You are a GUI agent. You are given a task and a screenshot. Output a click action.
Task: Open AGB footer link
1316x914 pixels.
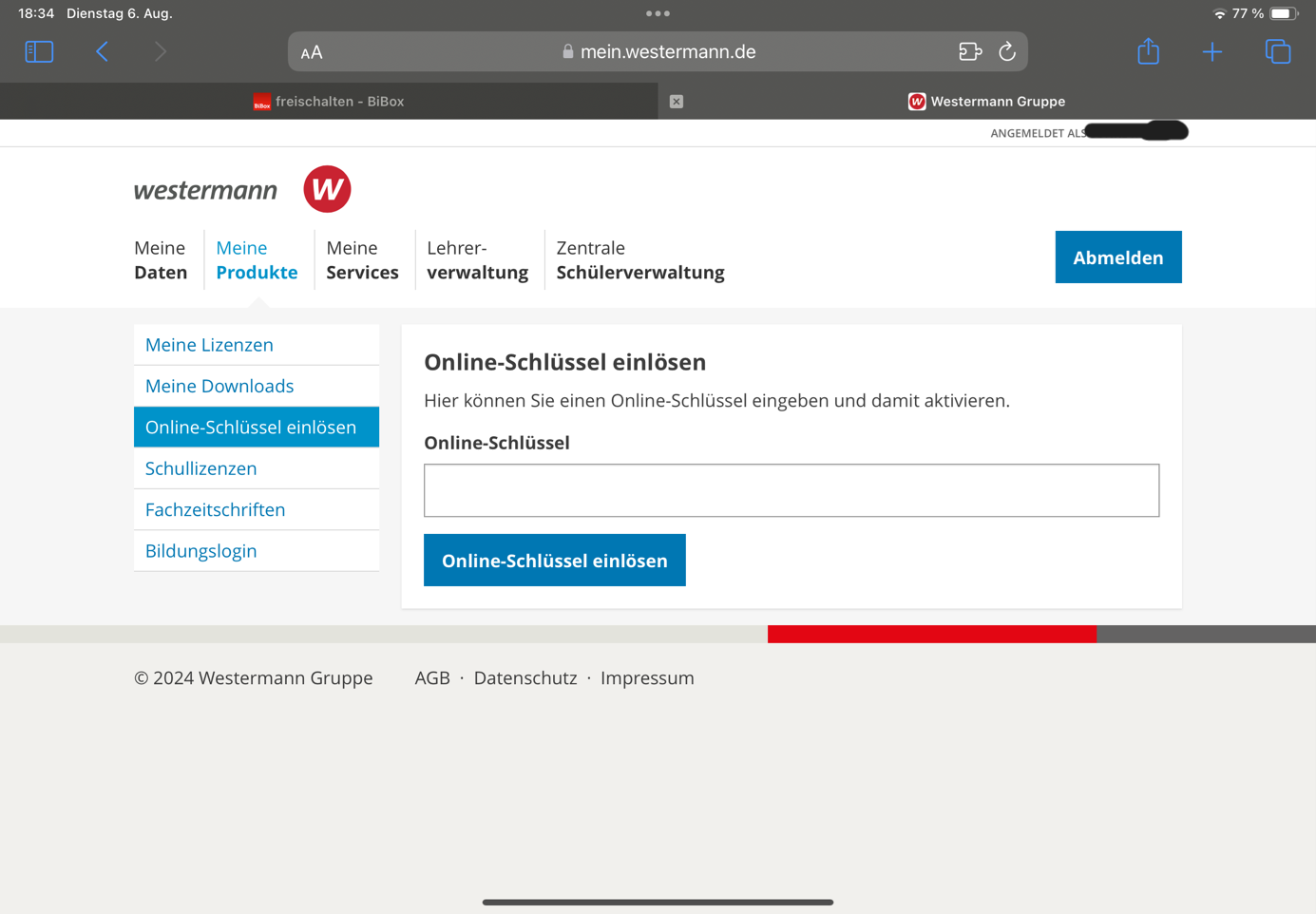[x=432, y=677]
